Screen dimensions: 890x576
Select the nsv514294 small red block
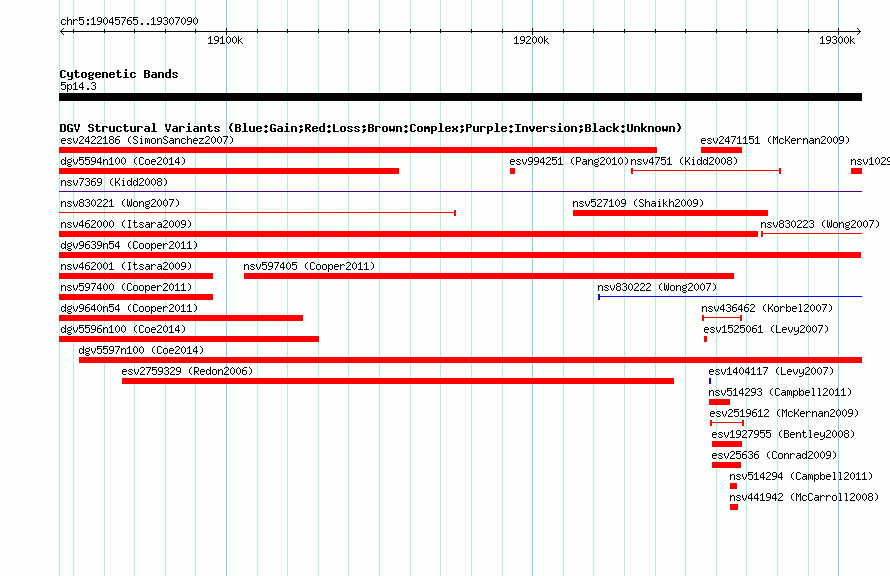[733, 486]
